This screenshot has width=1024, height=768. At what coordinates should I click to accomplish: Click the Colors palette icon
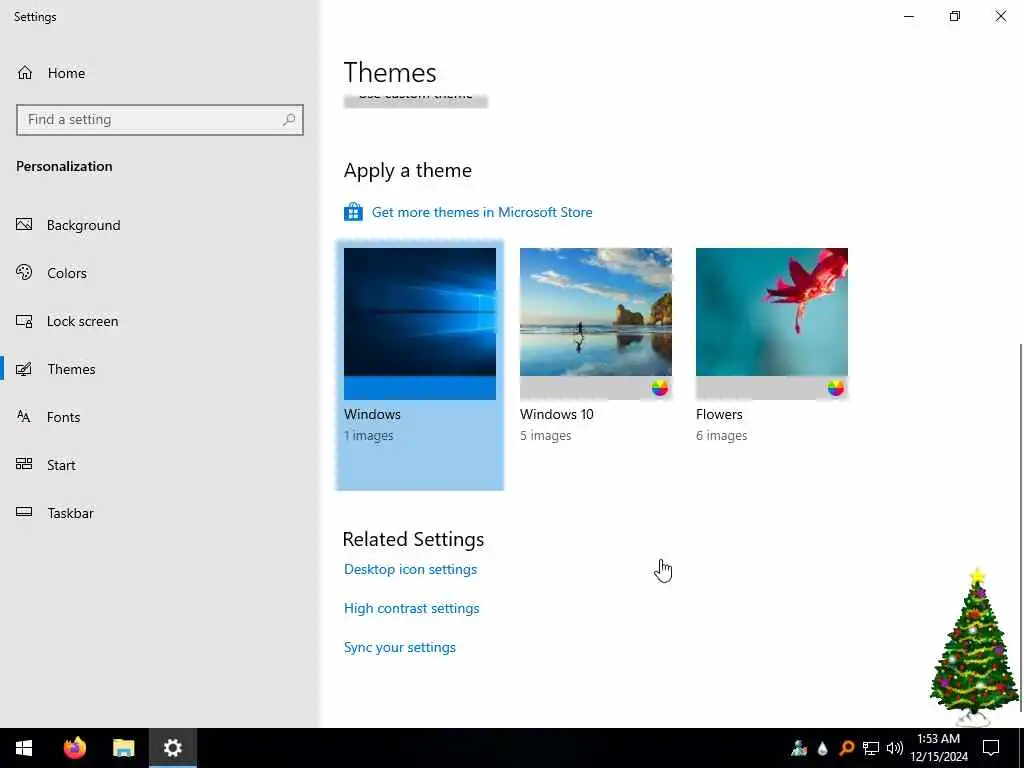(x=24, y=272)
